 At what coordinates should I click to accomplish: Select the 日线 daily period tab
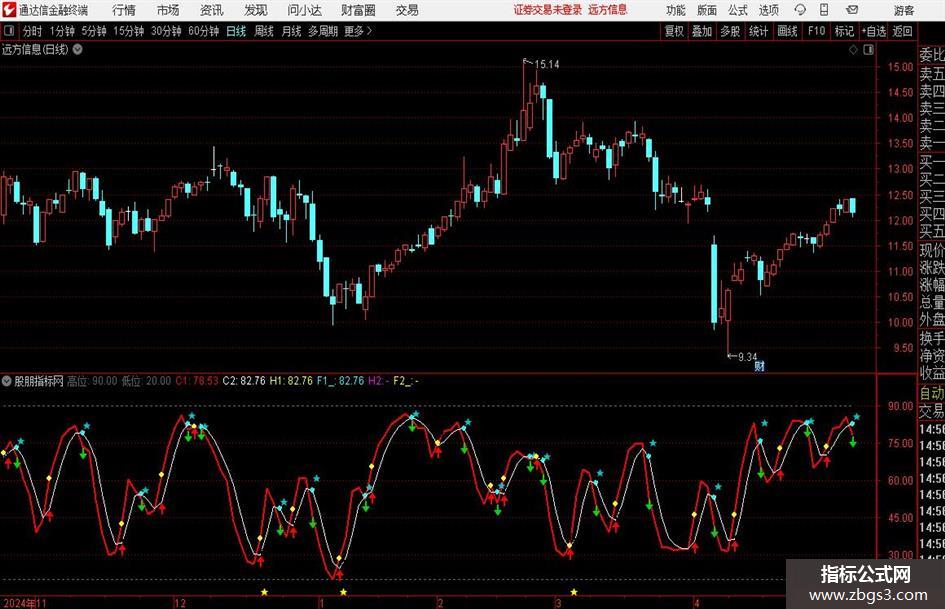coord(236,31)
